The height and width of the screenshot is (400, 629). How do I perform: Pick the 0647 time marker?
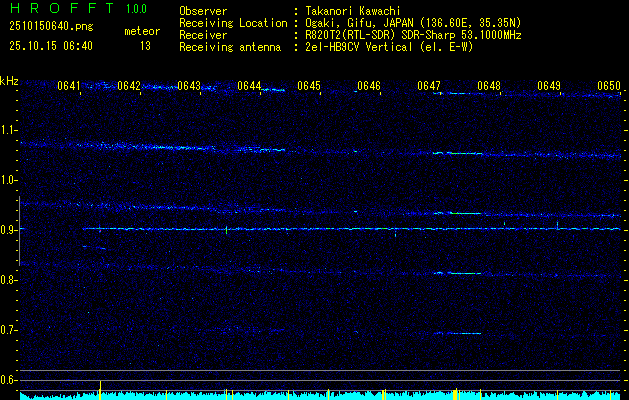coord(429,87)
